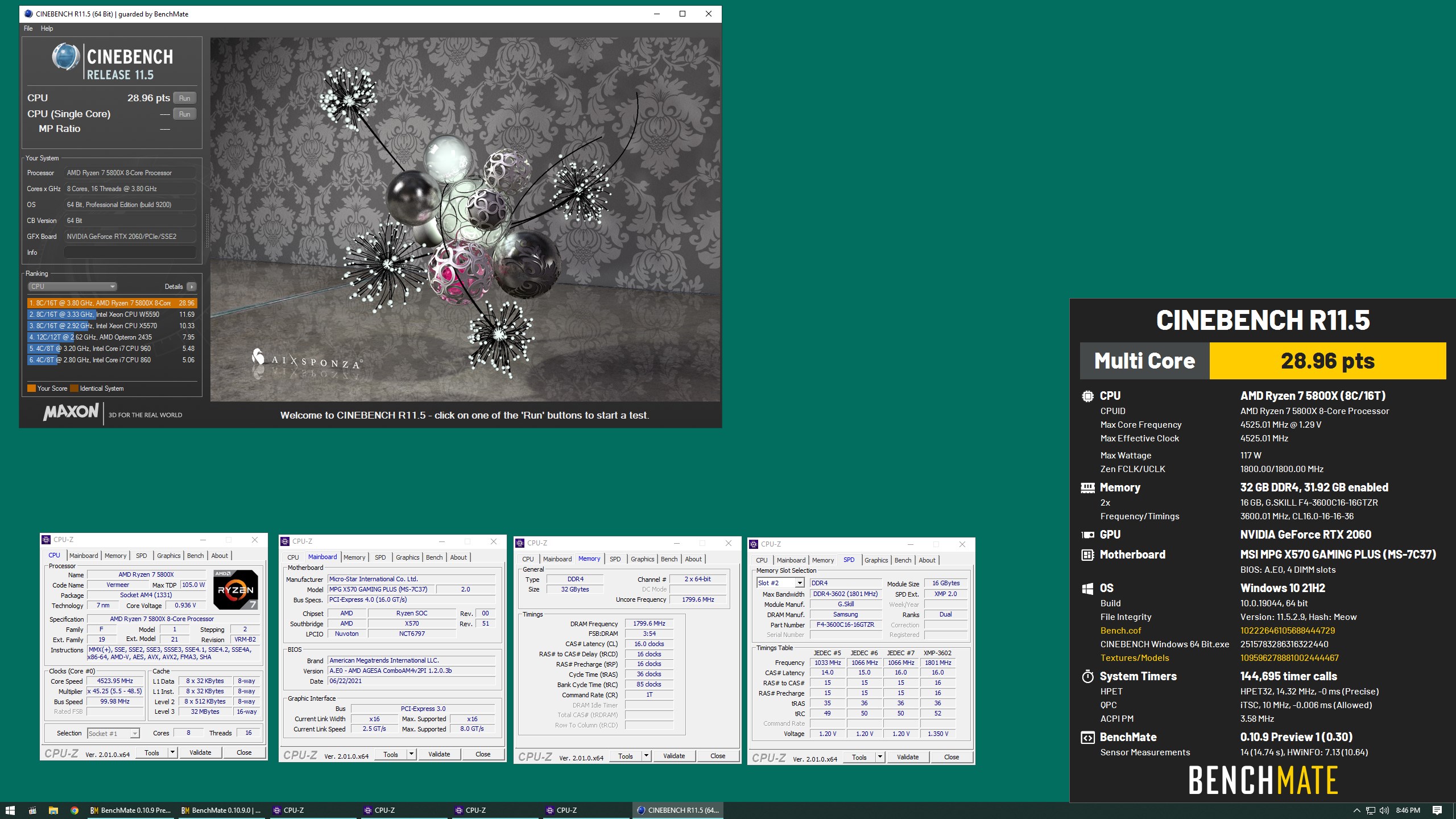
Task: Activate the last CPU-Z taskbar item
Action: (x=587, y=810)
